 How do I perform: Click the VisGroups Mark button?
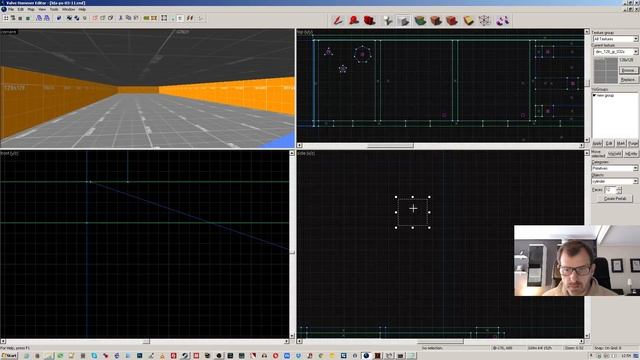click(621, 143)
